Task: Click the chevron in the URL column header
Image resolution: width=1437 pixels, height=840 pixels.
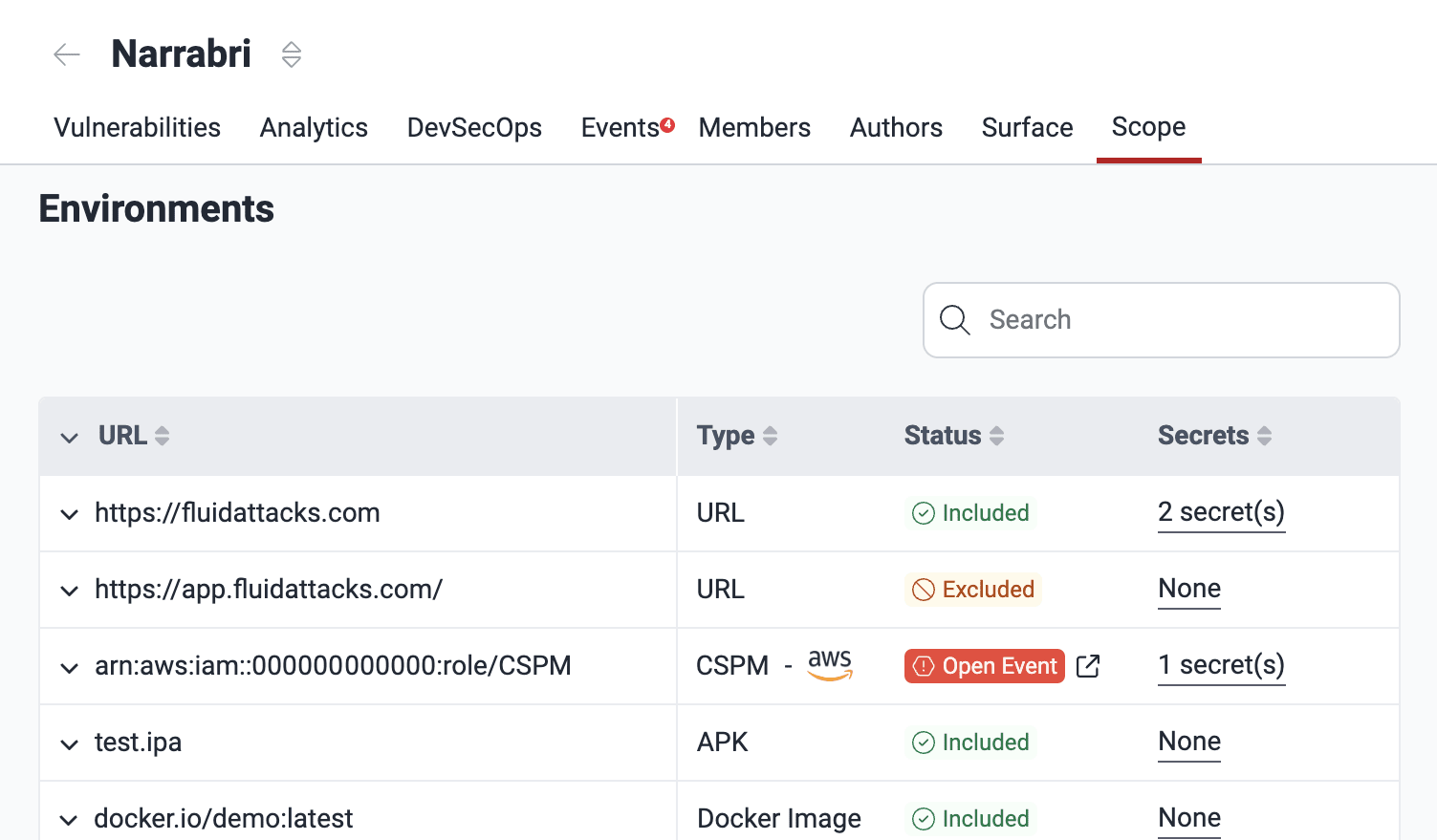Action: click(68, 437)
